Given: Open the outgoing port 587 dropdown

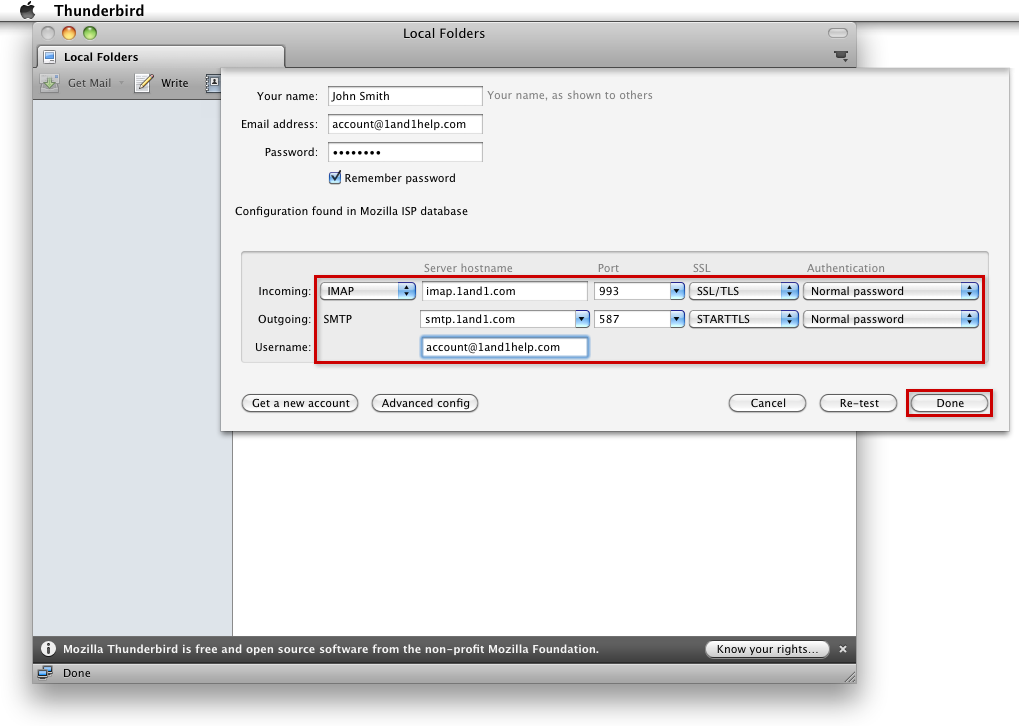Looking at the screenshot, I should [677, 319].
